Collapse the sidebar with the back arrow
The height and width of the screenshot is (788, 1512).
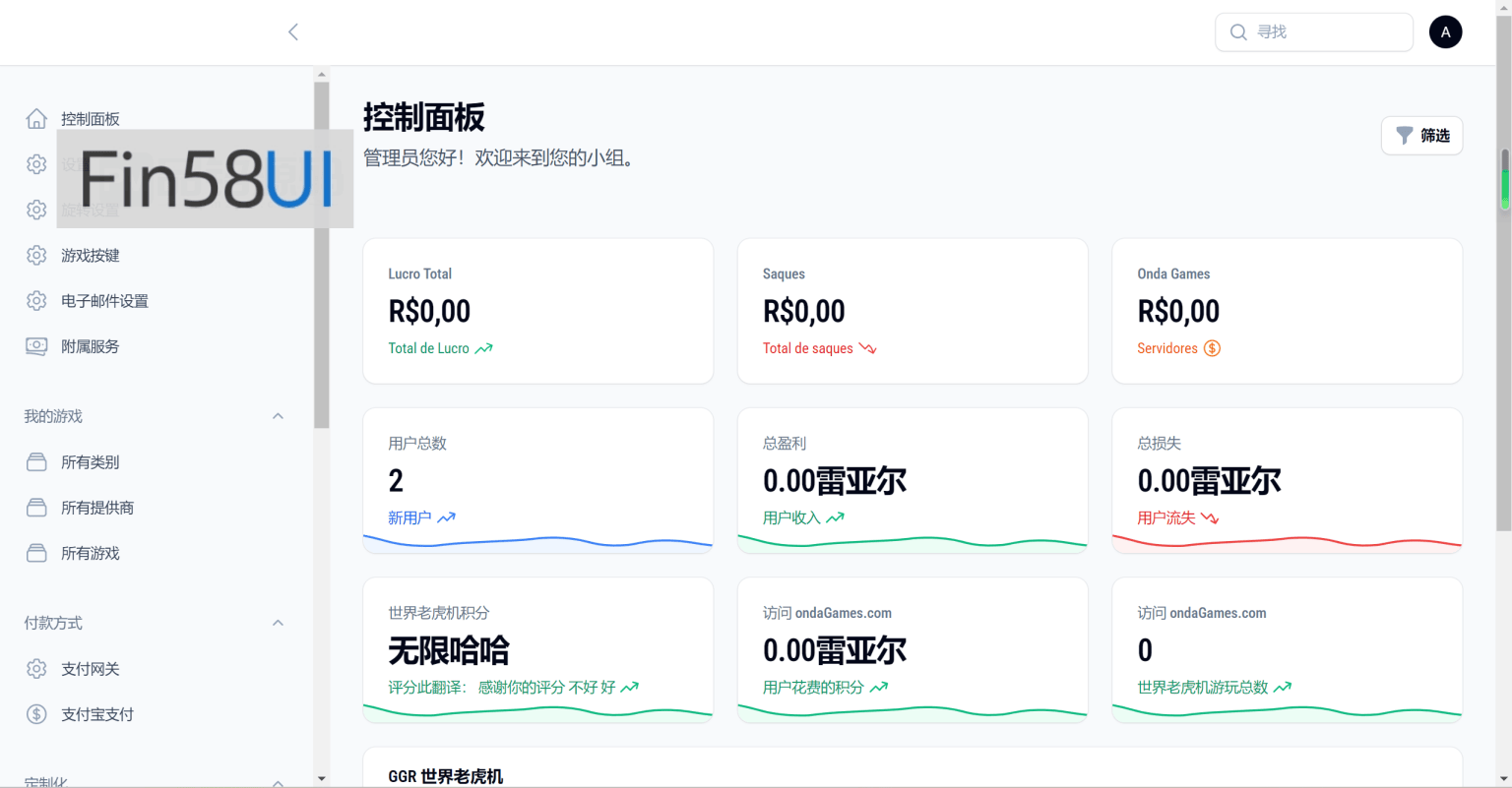293,32
